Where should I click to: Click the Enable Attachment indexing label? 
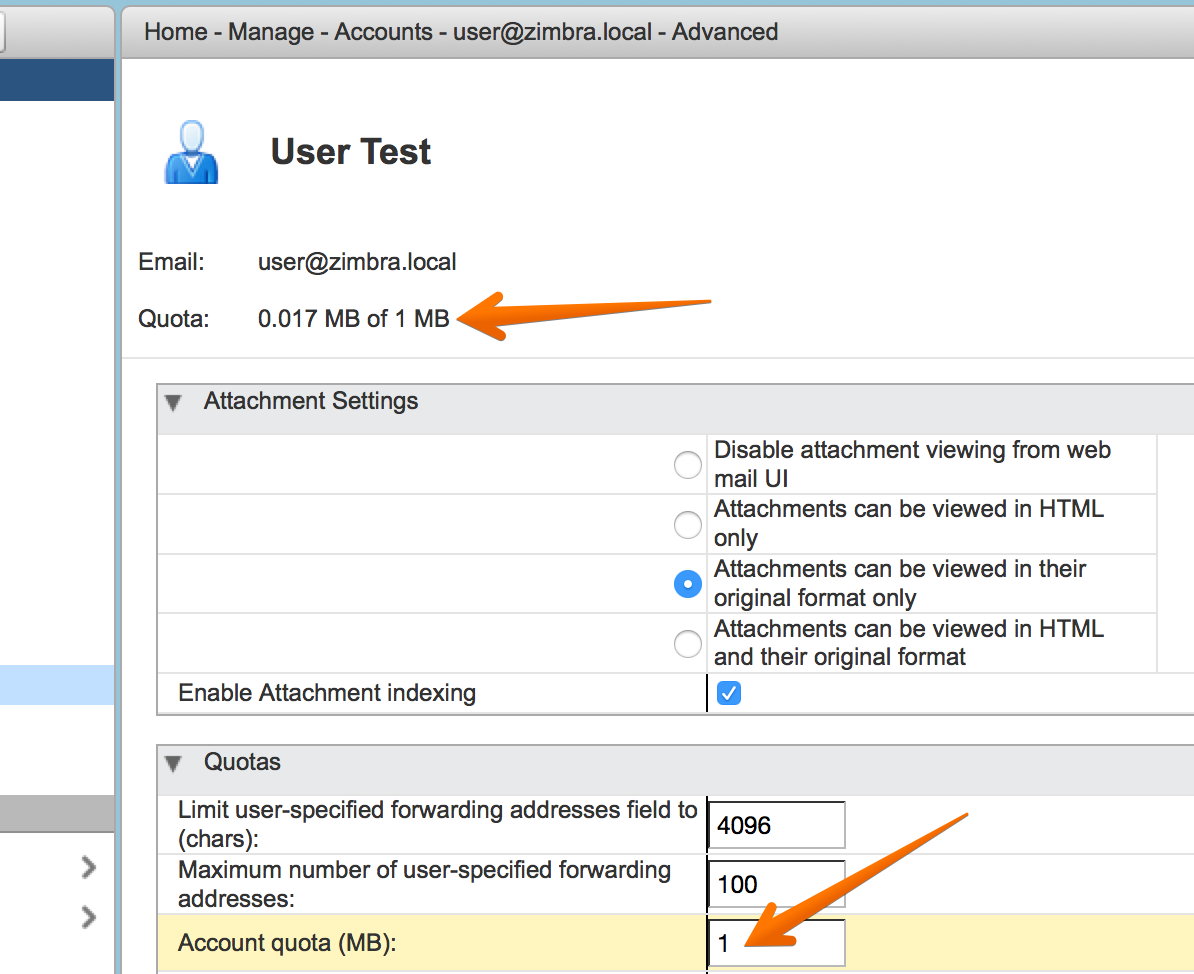[327, 693]
